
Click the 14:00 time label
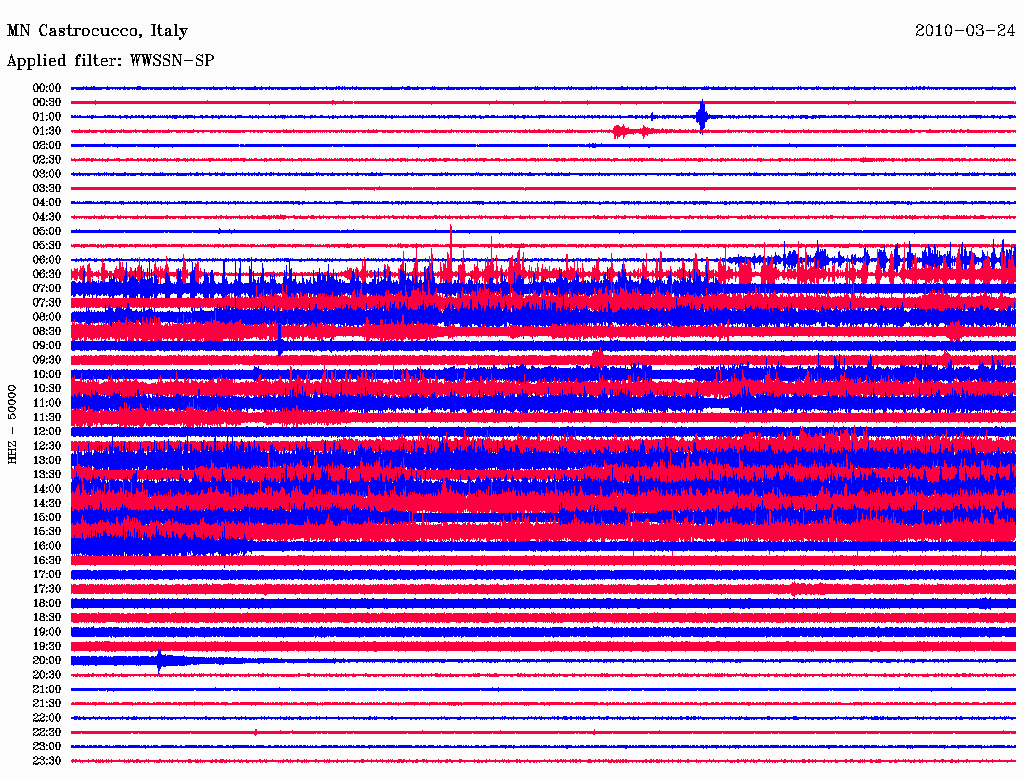tap(47, 489)
